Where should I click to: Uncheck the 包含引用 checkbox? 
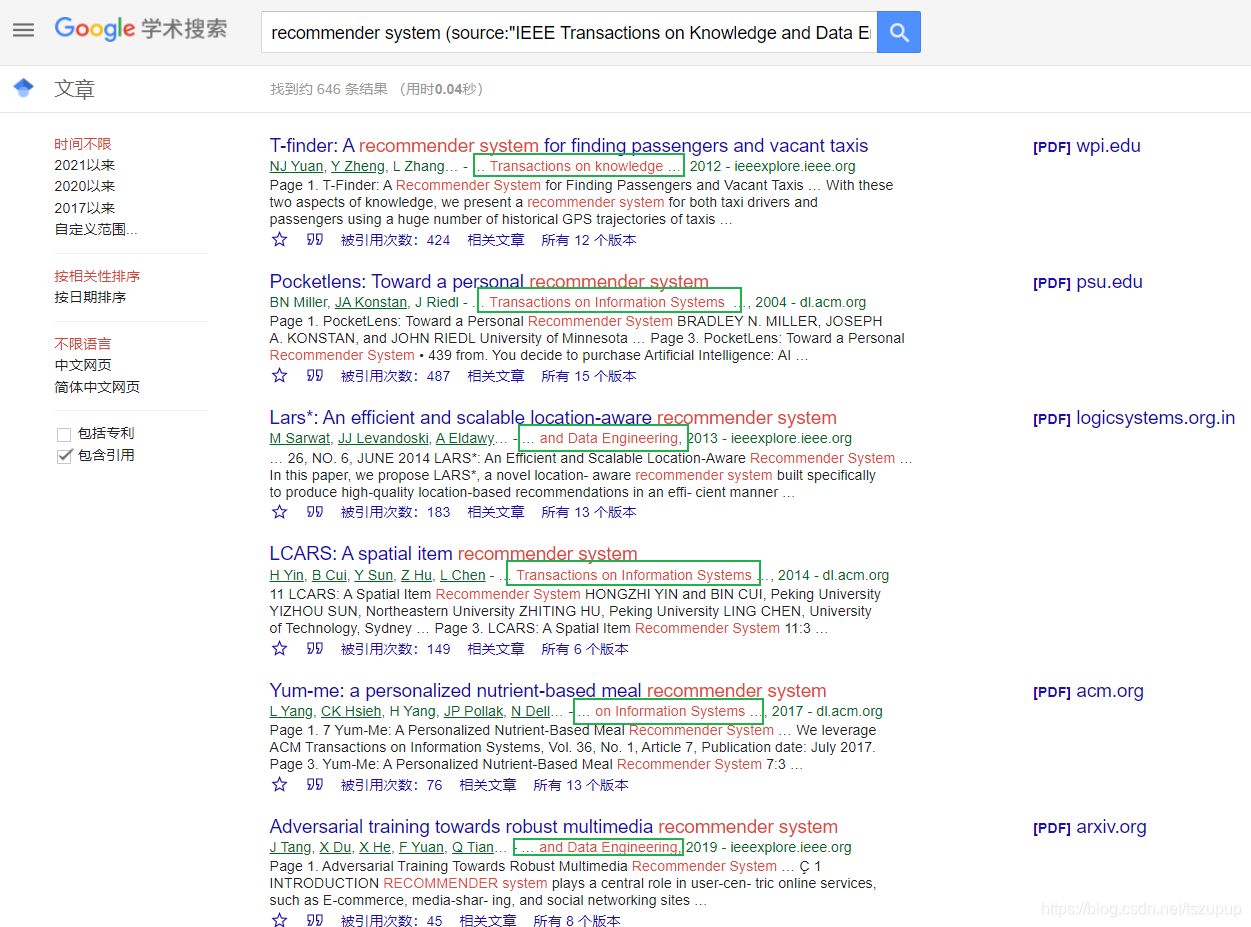point(64,456)
